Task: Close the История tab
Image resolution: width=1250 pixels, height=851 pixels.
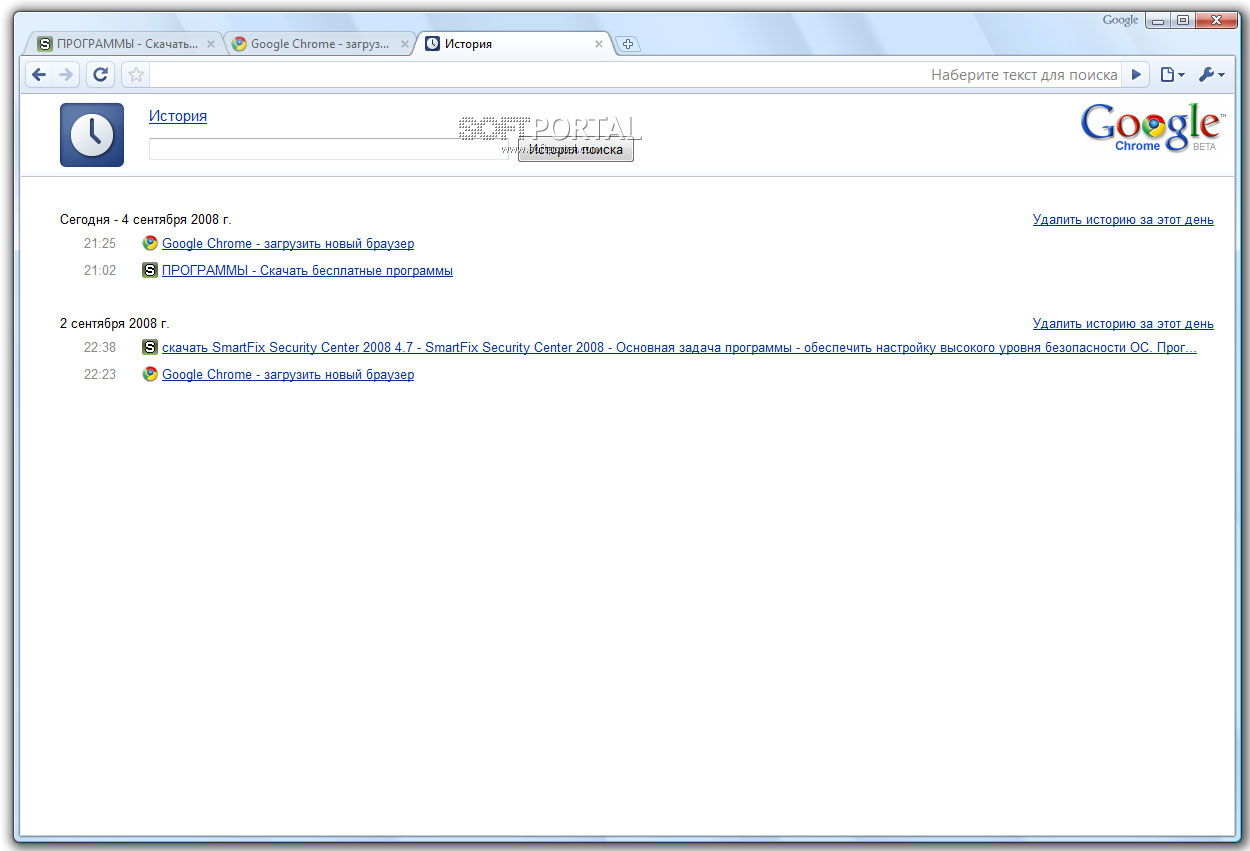Action: click(599, 44)
